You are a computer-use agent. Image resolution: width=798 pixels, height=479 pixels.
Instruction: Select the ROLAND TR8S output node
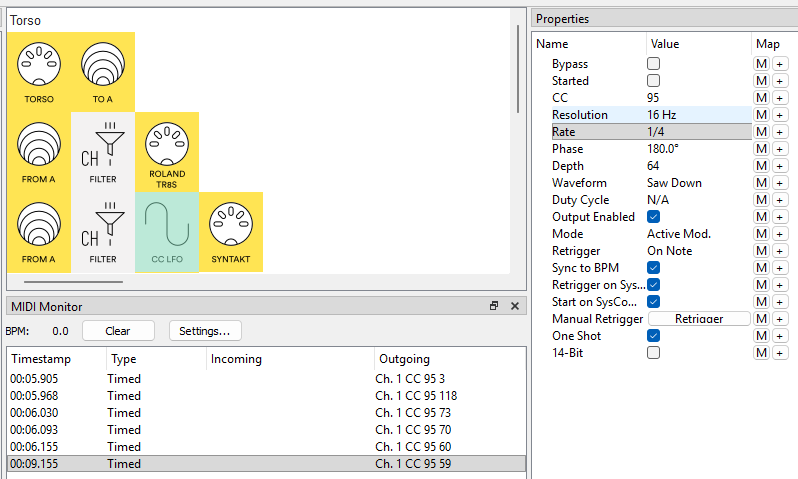(167, 152)
